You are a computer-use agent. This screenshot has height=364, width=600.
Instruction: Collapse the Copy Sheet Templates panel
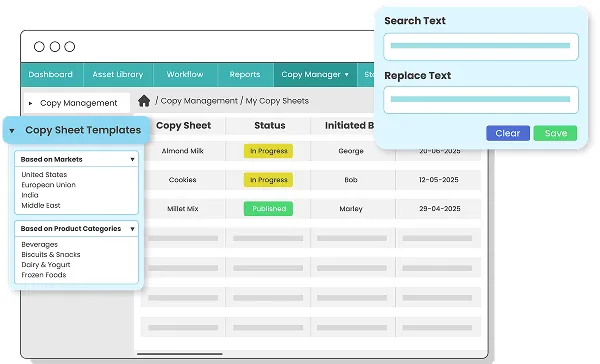76,130
